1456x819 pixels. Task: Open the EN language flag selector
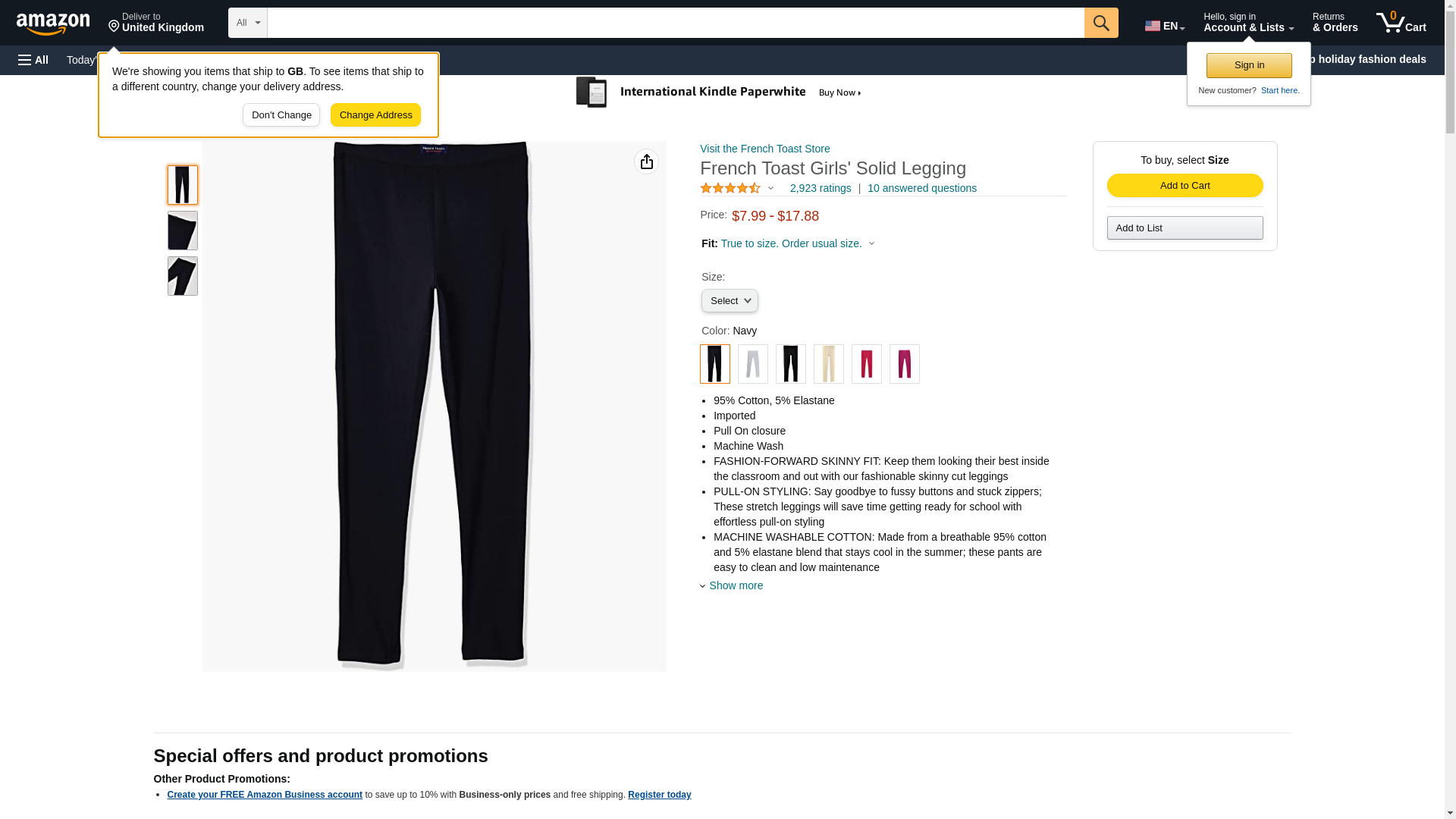click(1165, 26)
